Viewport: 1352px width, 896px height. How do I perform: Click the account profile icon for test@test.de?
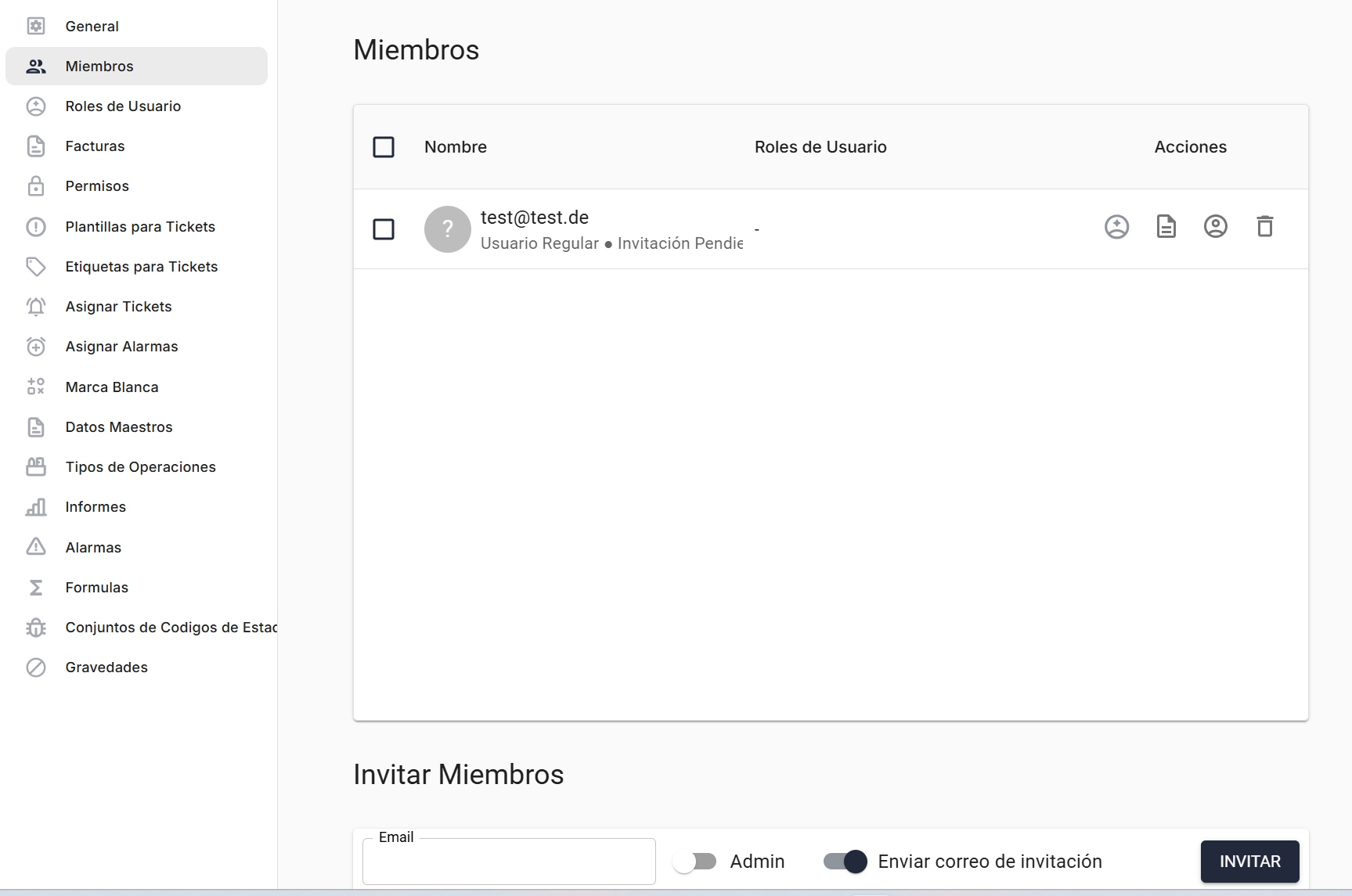click(x=1215, y=227)
